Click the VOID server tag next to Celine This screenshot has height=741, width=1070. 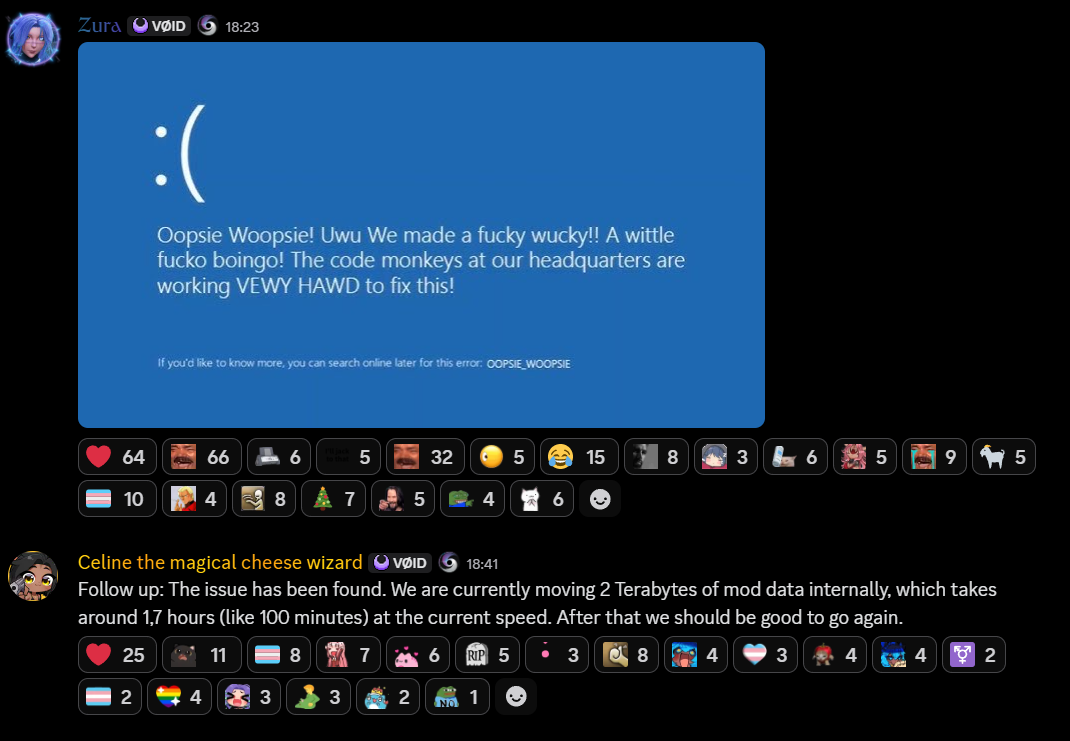click(401, 563)
